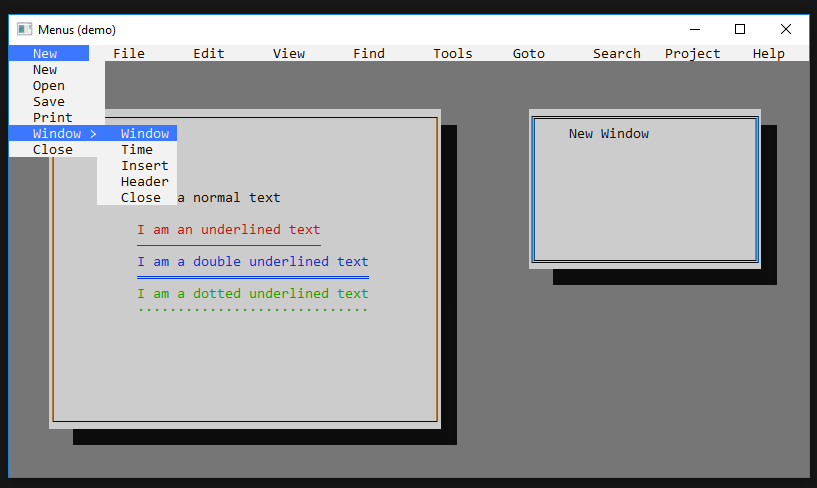Select Time in the submenu
817x488 pixels.
pyautogui.click(x=137, y=149)
